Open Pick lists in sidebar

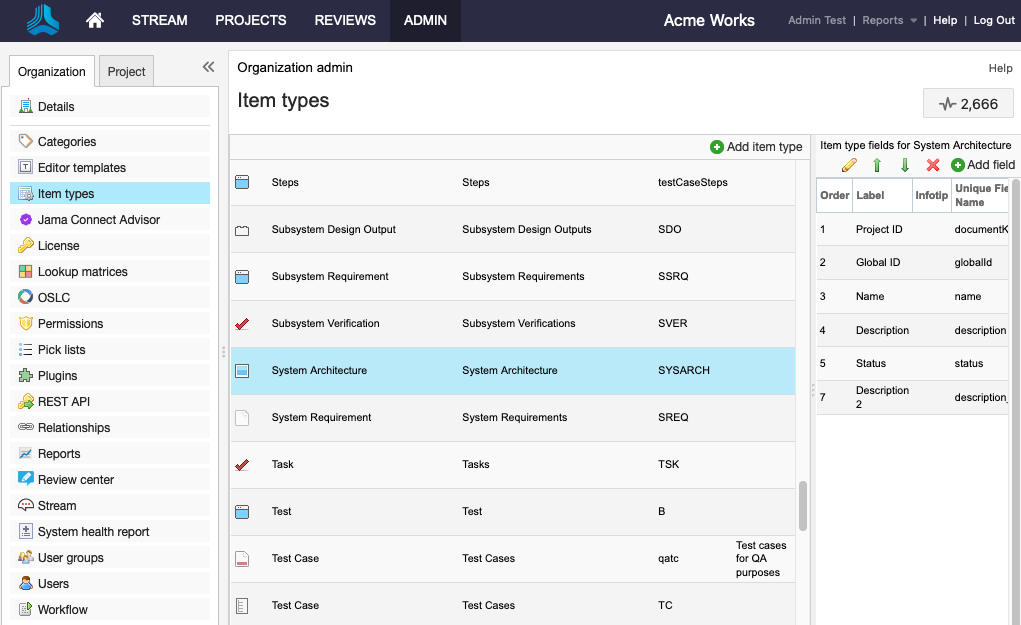(61, 350)
